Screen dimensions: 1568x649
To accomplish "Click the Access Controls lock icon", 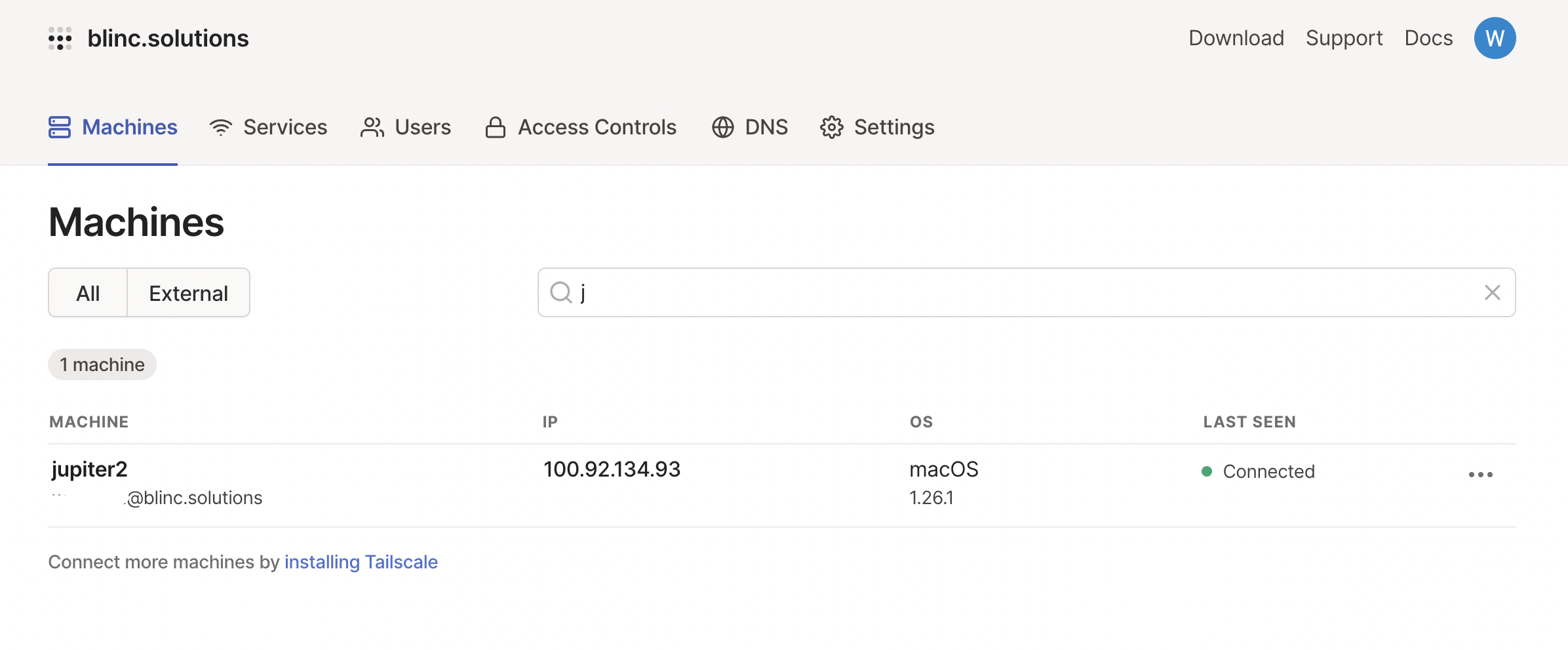I will (496, 127).
